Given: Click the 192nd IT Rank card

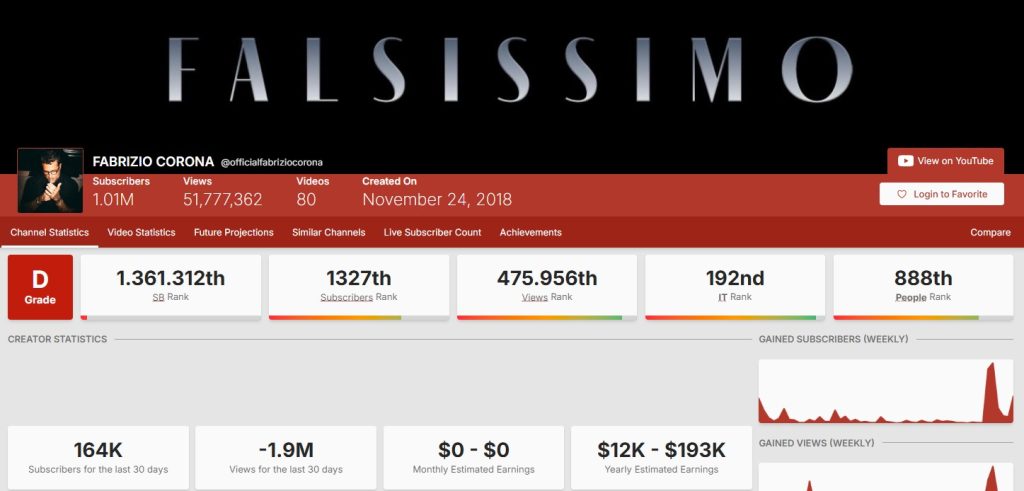Looking at the screenshot, I should coord(735,287).
